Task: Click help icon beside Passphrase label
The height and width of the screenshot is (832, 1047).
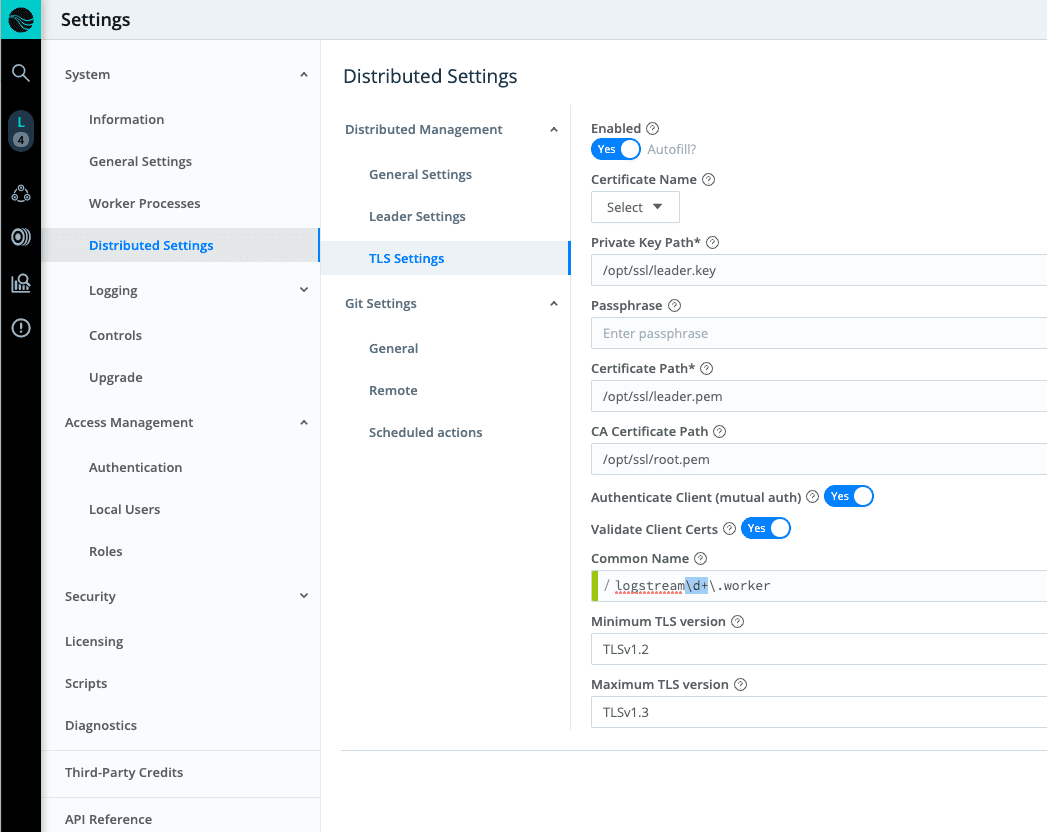Action: click(674, 306)
